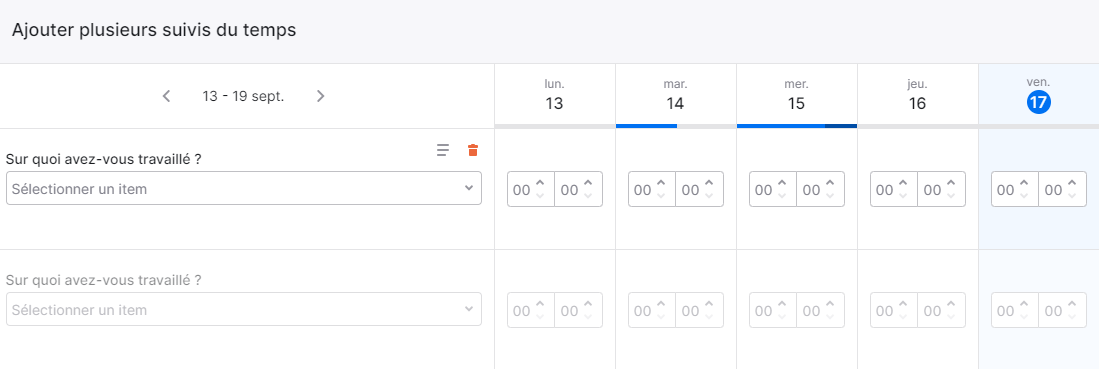Click Monday minutes field in second row
The height and width of the screenshot is (369, 1099).
pyautogui.click(x=579, y=310)
